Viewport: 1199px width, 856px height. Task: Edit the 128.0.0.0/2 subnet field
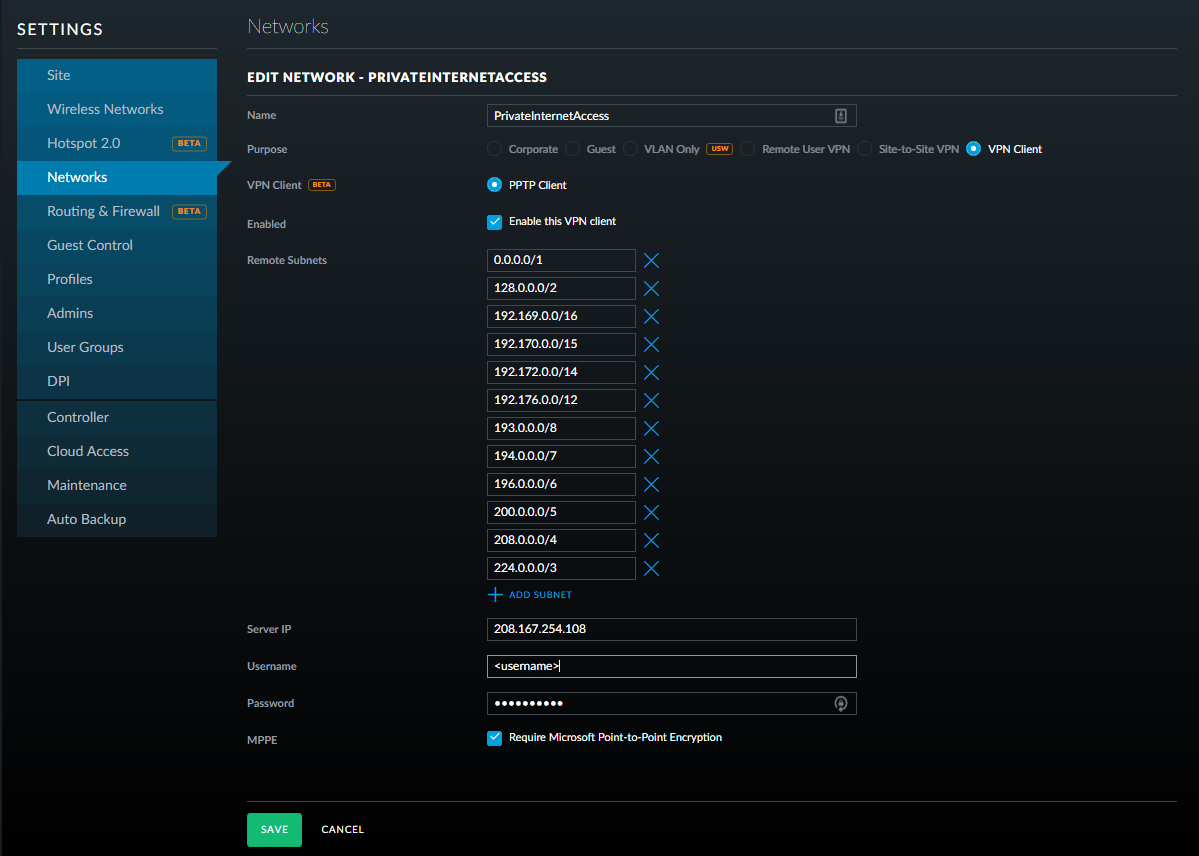(561, 288)
